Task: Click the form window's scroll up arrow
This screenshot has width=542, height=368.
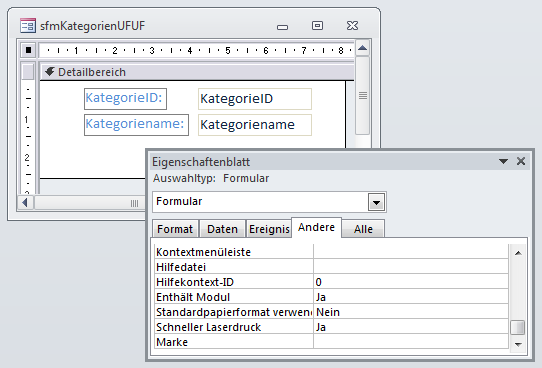Action: tap(362, 48)
